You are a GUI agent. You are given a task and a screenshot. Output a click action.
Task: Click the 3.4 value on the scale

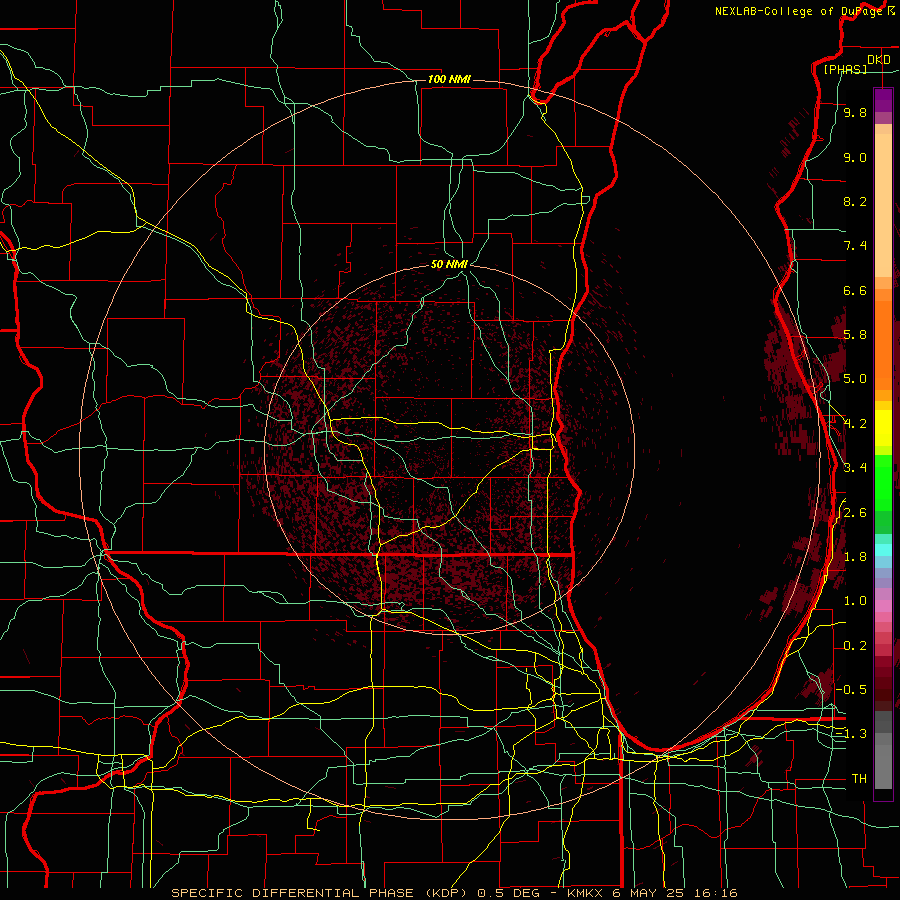pyautogui.click(x=855, y=468)
